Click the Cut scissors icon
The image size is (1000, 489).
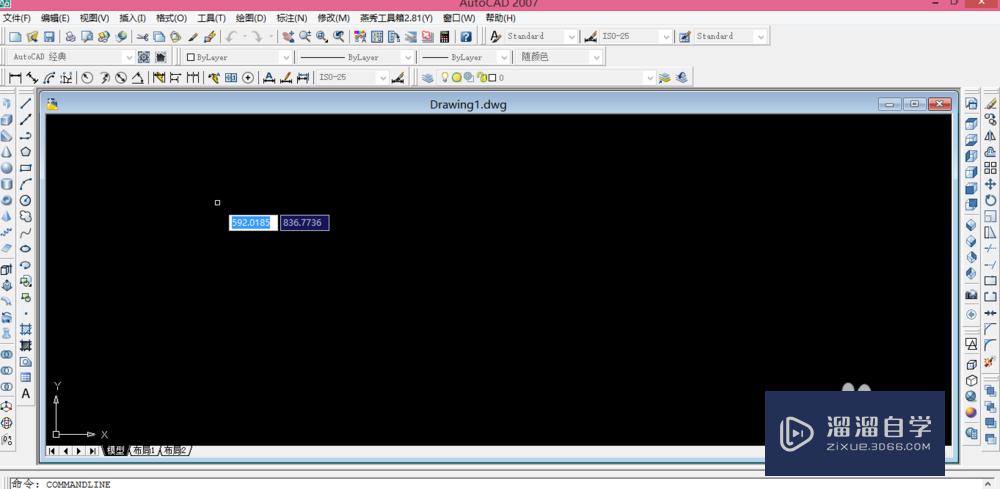(x=142, y=37)
